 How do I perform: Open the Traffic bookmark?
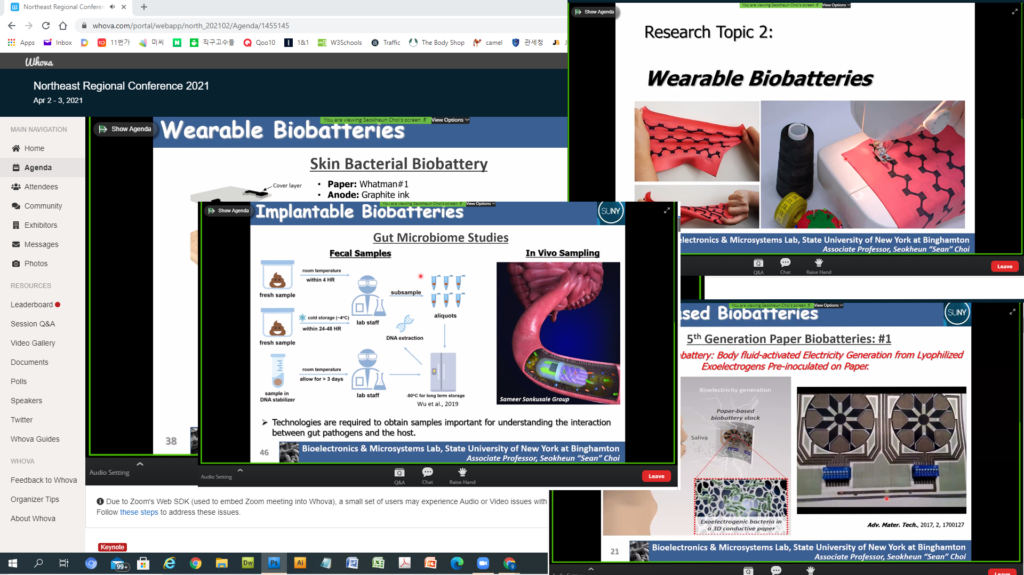(x=385, y=42)
